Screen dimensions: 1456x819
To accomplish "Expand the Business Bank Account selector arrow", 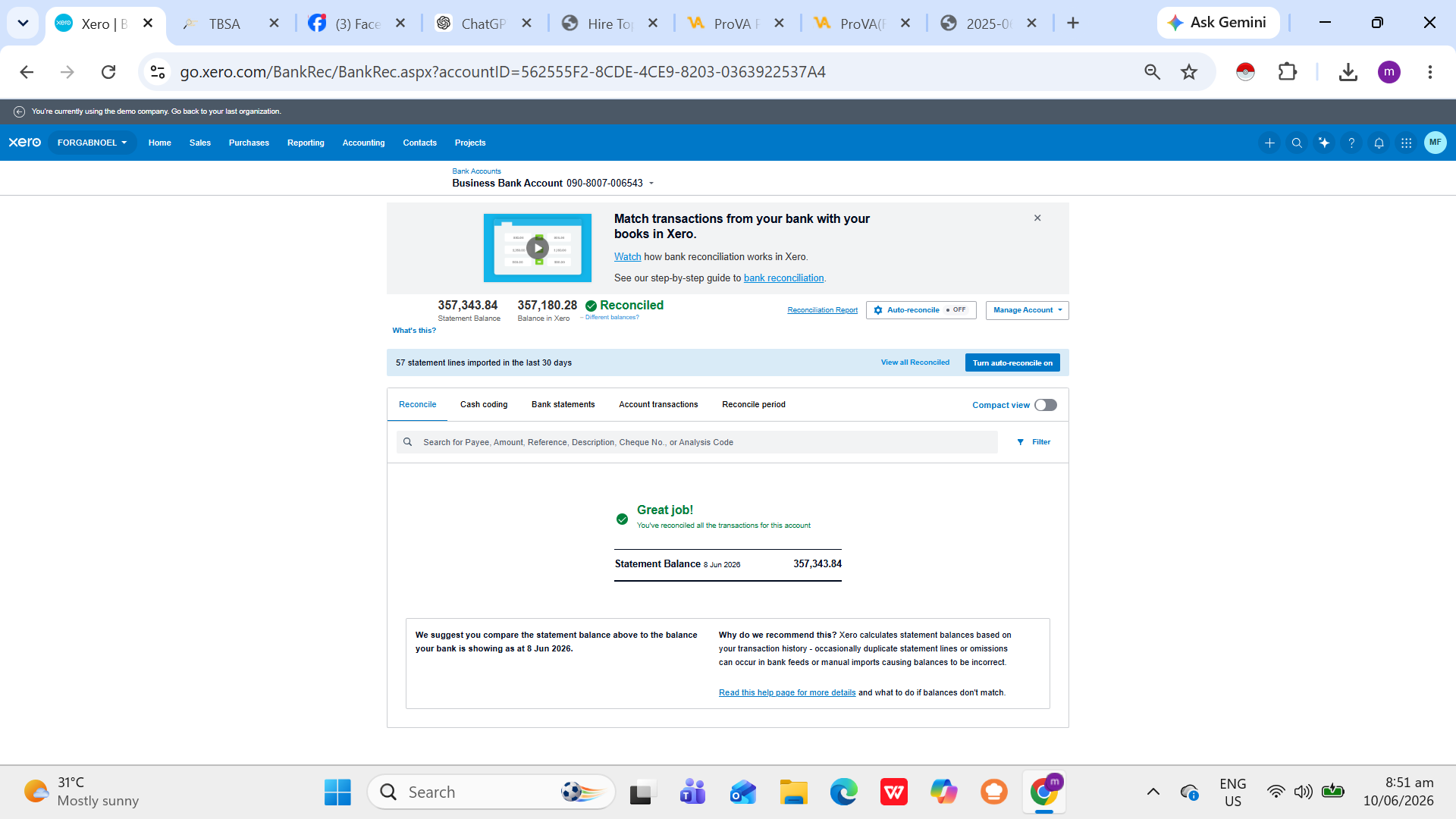I will point(651,184).
